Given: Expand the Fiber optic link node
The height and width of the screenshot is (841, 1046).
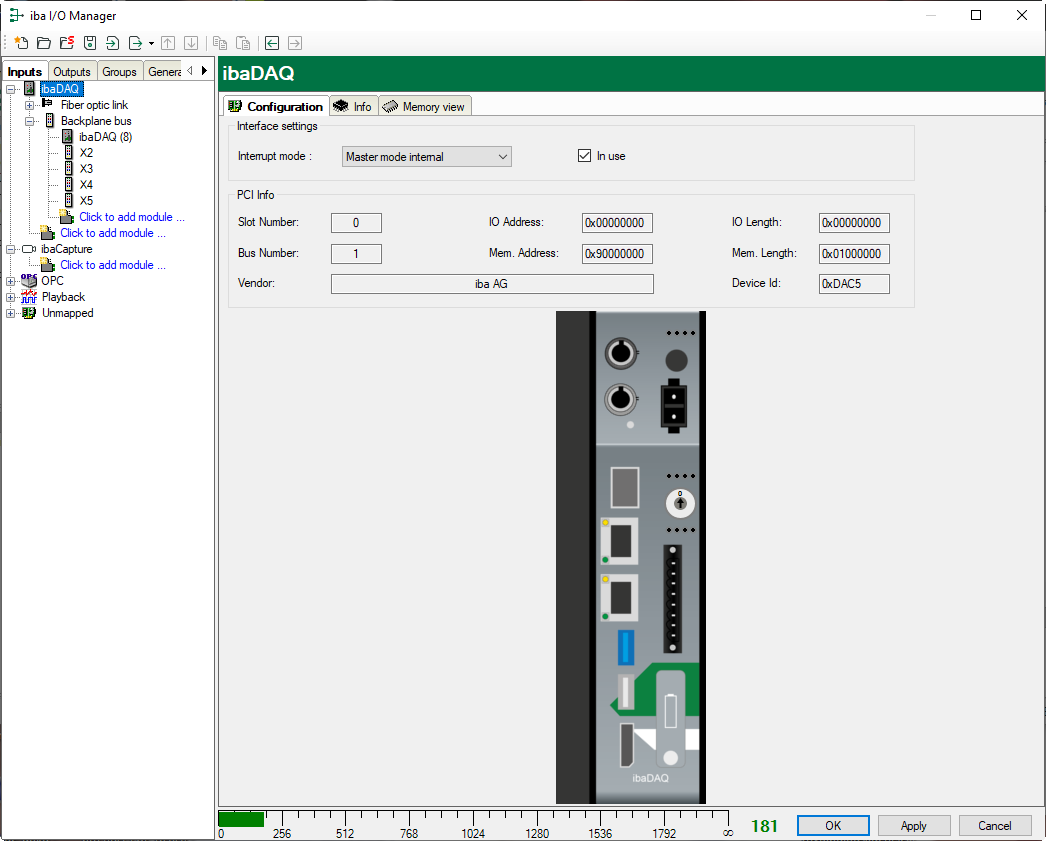Looking at the screenshot, I should [30, 105].
